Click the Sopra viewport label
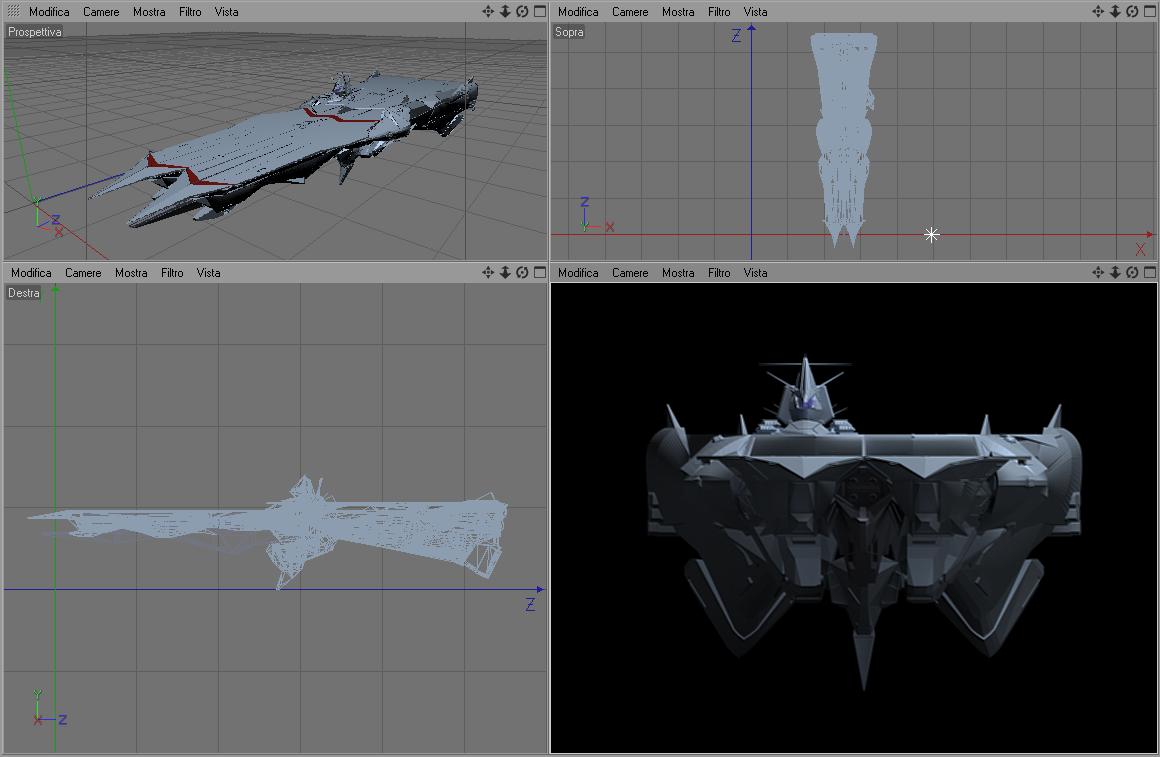The width and height of the screenshot is (1160, 757). [x=569, y=32]
